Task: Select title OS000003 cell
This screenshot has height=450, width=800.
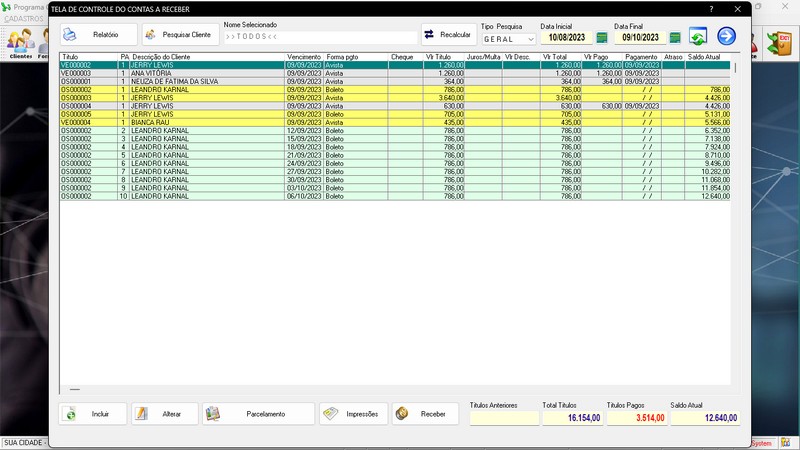Action: point(89,98)
